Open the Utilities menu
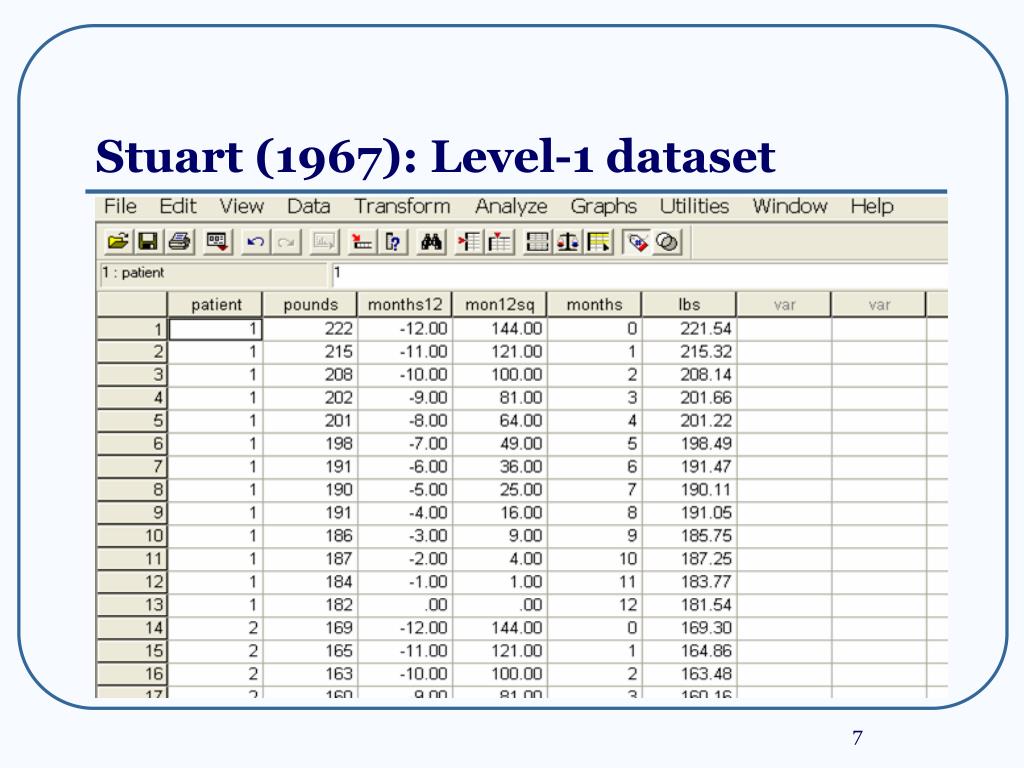This screenshot has width=1024, height=768. pyautogui.click(x=694, y=206)
